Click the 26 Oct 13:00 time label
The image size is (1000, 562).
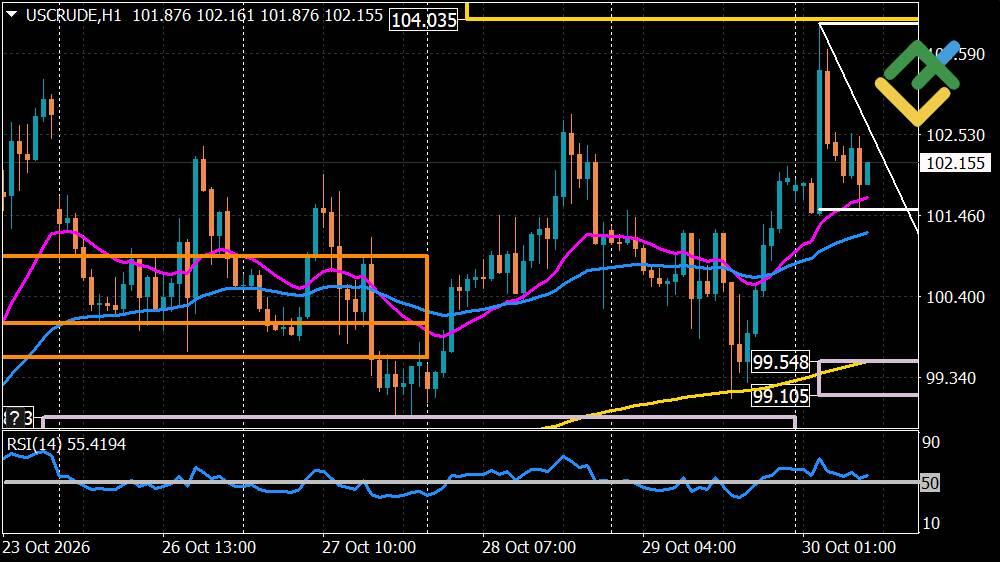(x=209, y=547)
